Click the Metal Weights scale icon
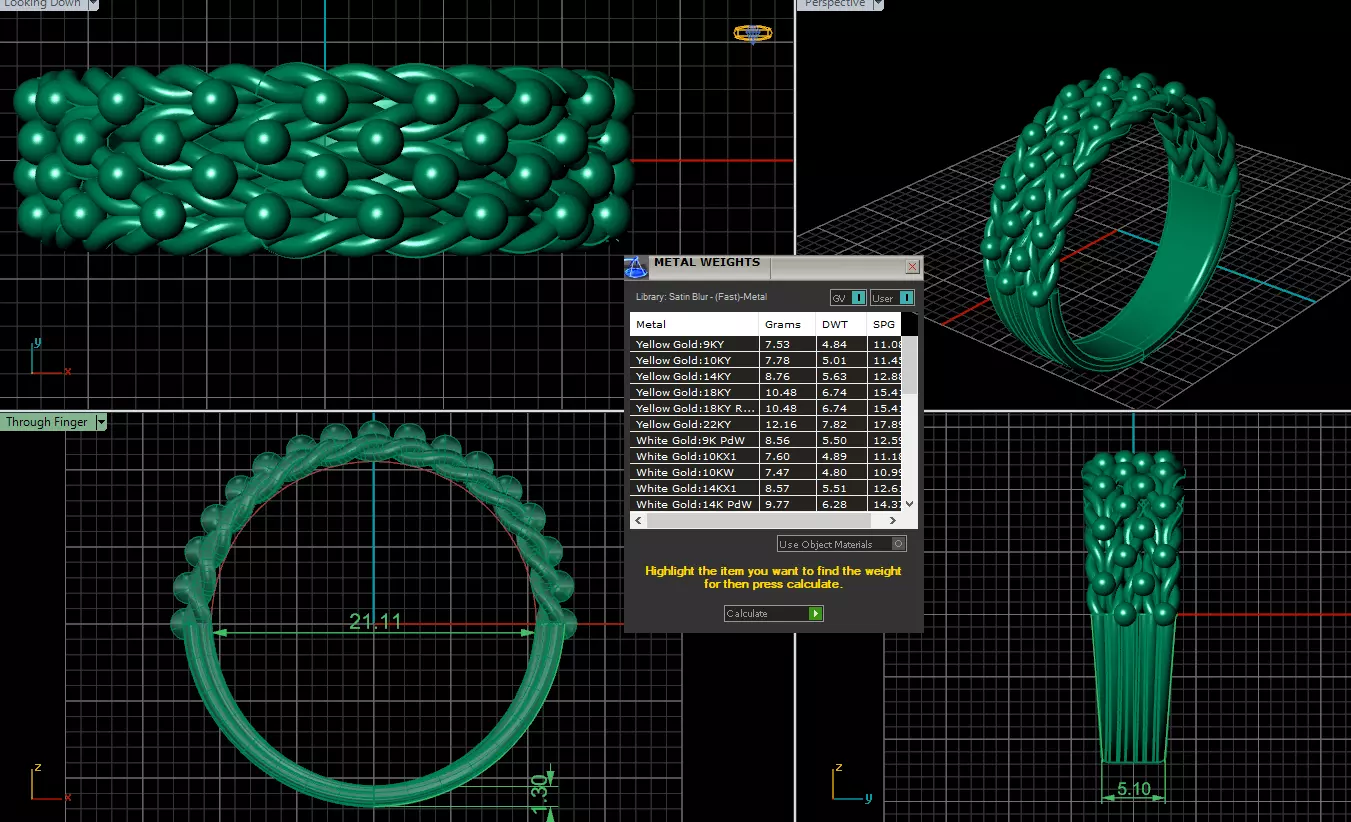 click(635, 268)
